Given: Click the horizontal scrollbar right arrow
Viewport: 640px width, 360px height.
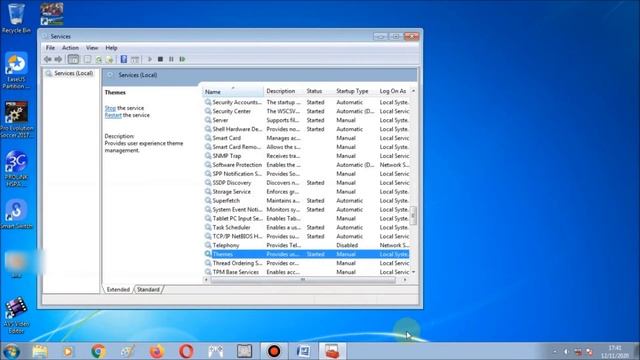Looking at the screenshot, I should click(x=404, y=280).
